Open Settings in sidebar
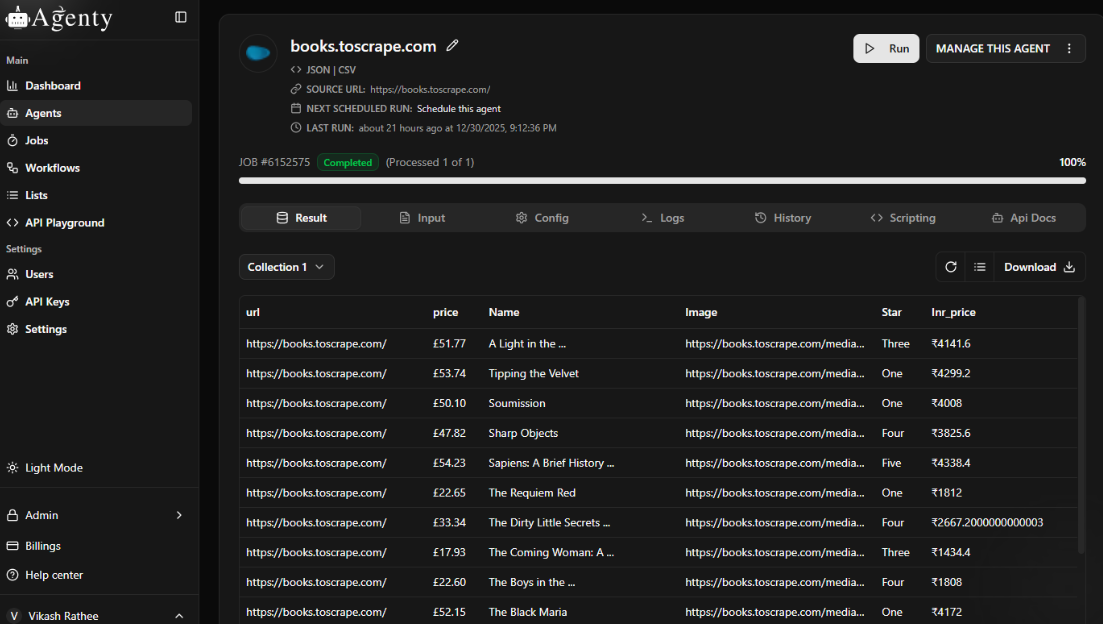The width and height of the screenshot is (1103, 624). click(x=46, y=329)
